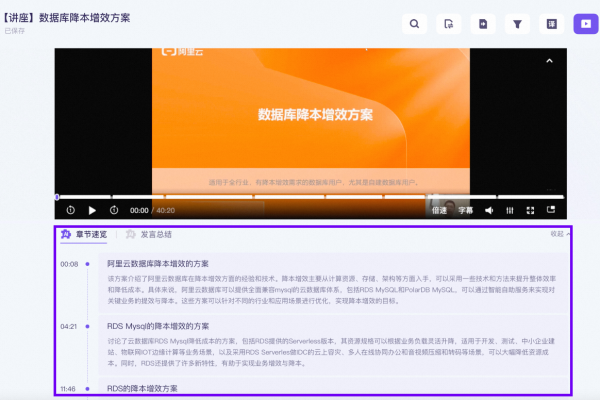Switch to the 发言总结 tab
The width and height of the screenshot is (600, 400).
click(x=149, y=234)
